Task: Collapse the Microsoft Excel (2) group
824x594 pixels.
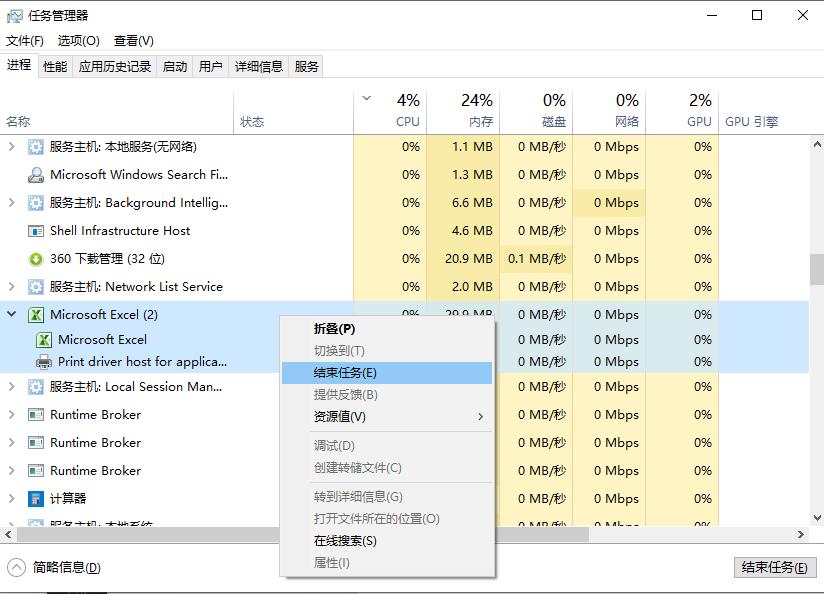Action: (12, 314)
